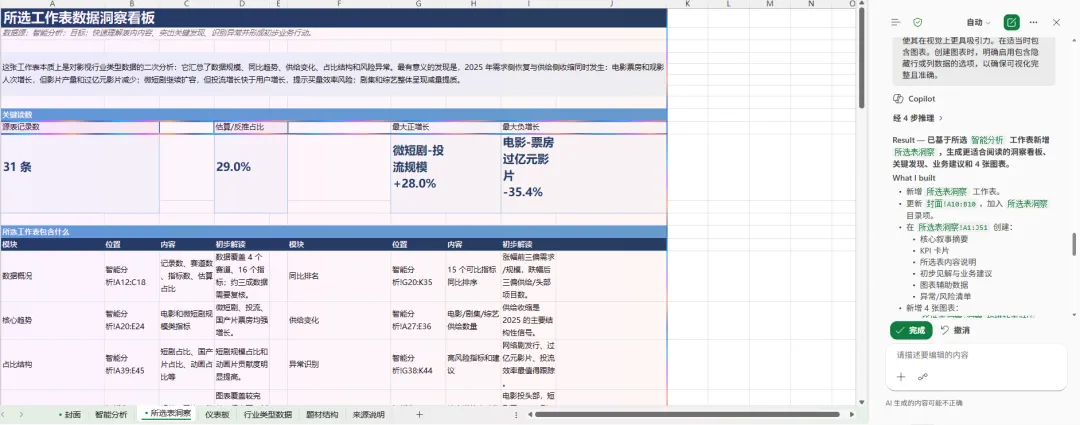
Task: Click the 同比排名 module cell
Action: (x=339, y=276)
